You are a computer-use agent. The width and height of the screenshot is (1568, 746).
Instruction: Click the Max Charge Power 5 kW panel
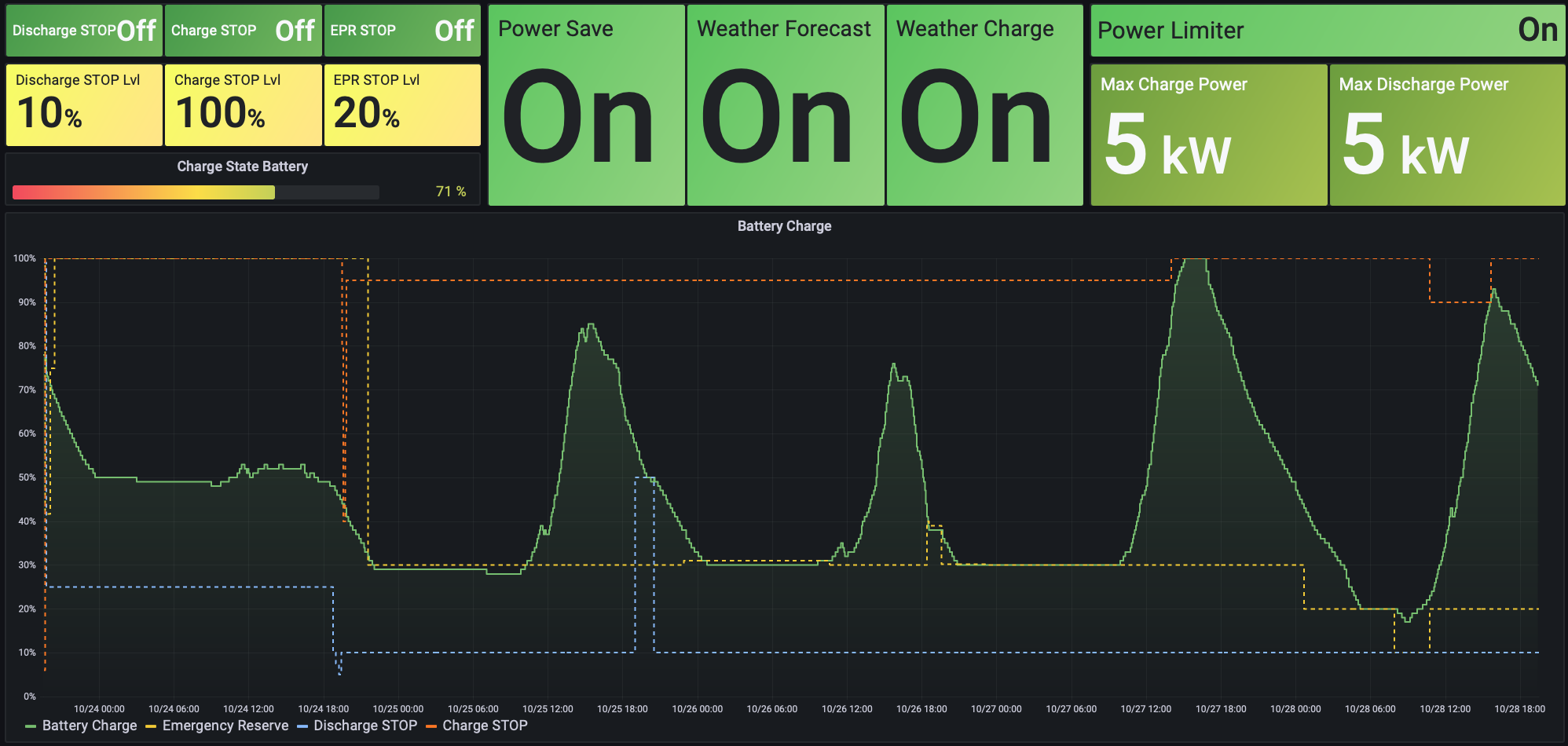tap(1208, 135)
